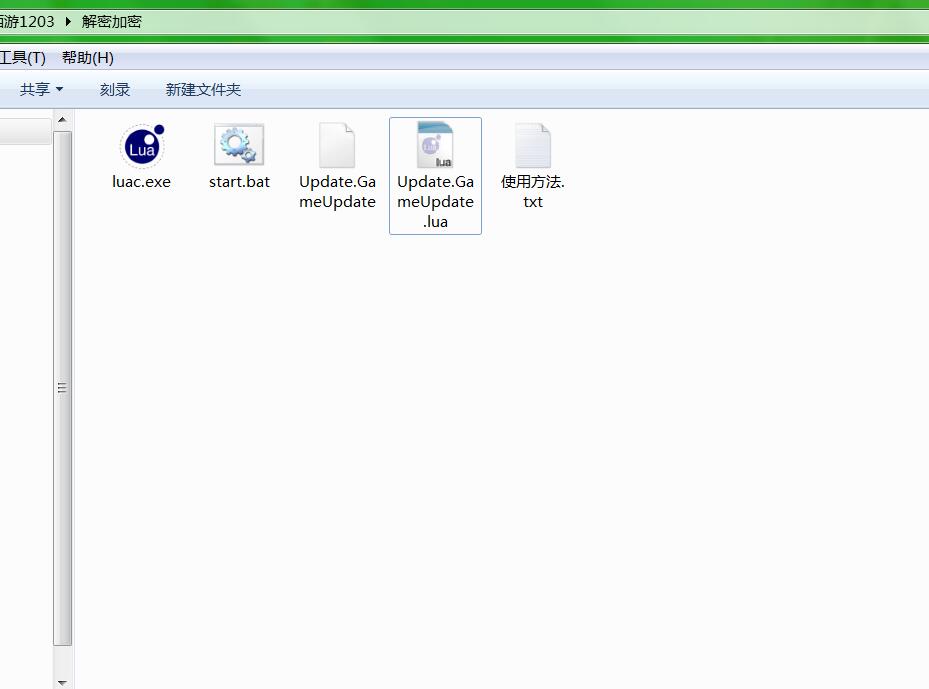Image resolution: width=929 pixels, height=689 pixels.
Task: Click the Update.GameUpdate.lua filename text
Action: 435,202
